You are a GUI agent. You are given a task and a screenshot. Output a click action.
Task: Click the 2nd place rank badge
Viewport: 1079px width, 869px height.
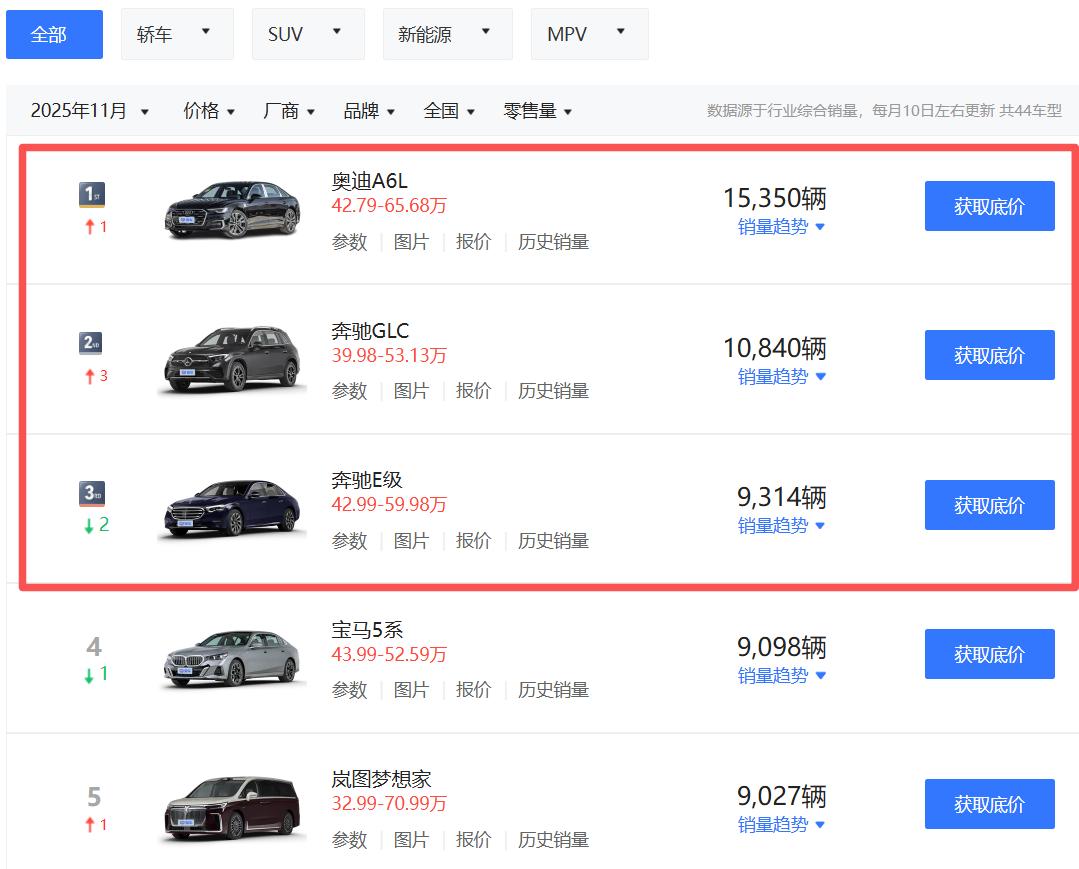pyautogui.click(x=92, y=344)
